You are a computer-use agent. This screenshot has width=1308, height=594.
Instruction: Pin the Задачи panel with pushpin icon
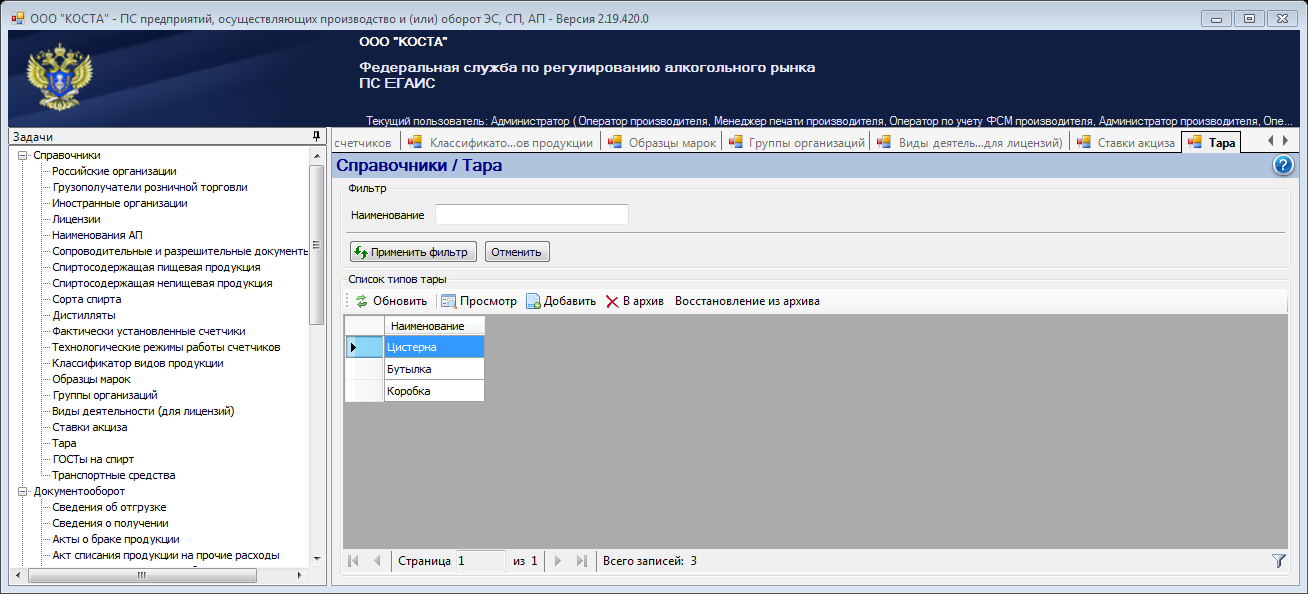316,136
